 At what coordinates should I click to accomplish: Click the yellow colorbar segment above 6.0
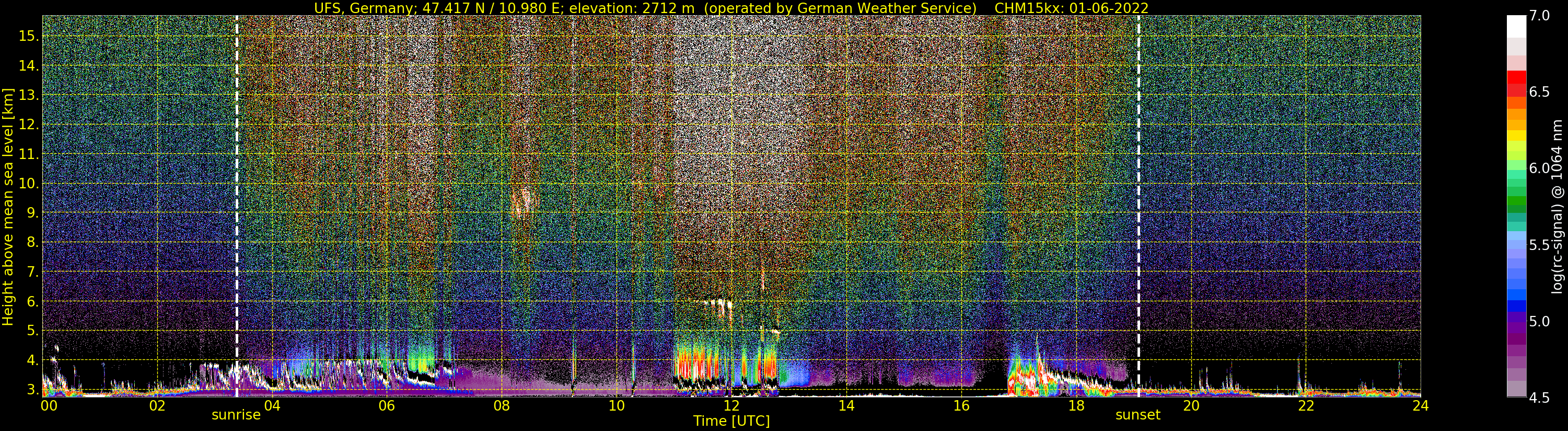pos(1516,135)
